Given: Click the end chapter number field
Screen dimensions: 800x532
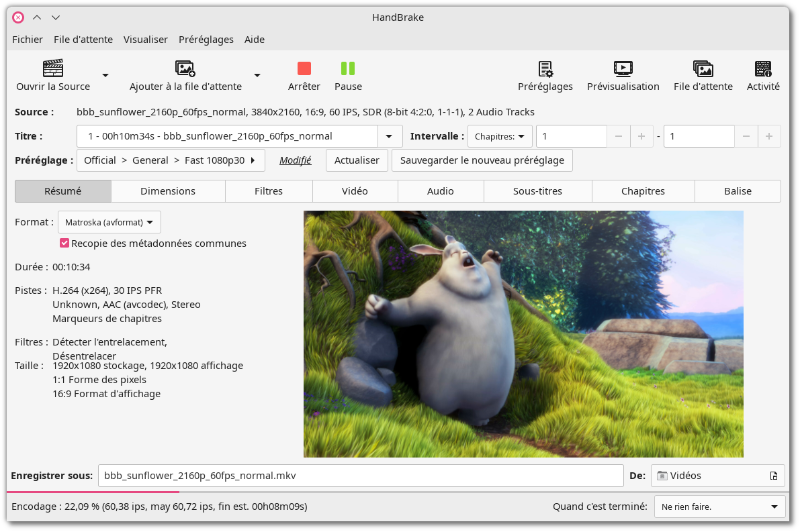Looking at the screenshot, I should point(699,136).
